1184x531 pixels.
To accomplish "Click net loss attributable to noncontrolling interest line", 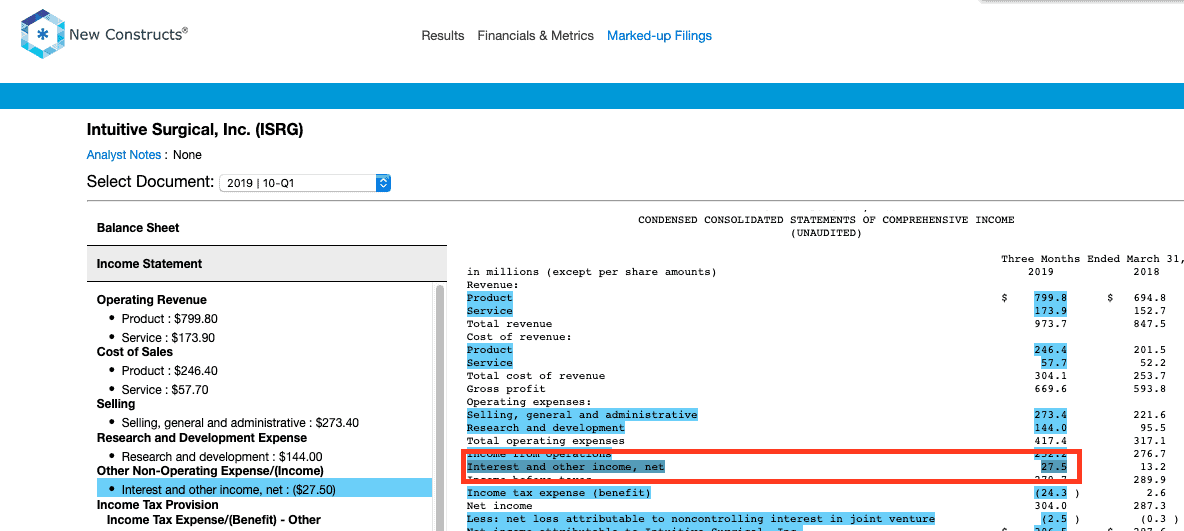I will 701,519.
